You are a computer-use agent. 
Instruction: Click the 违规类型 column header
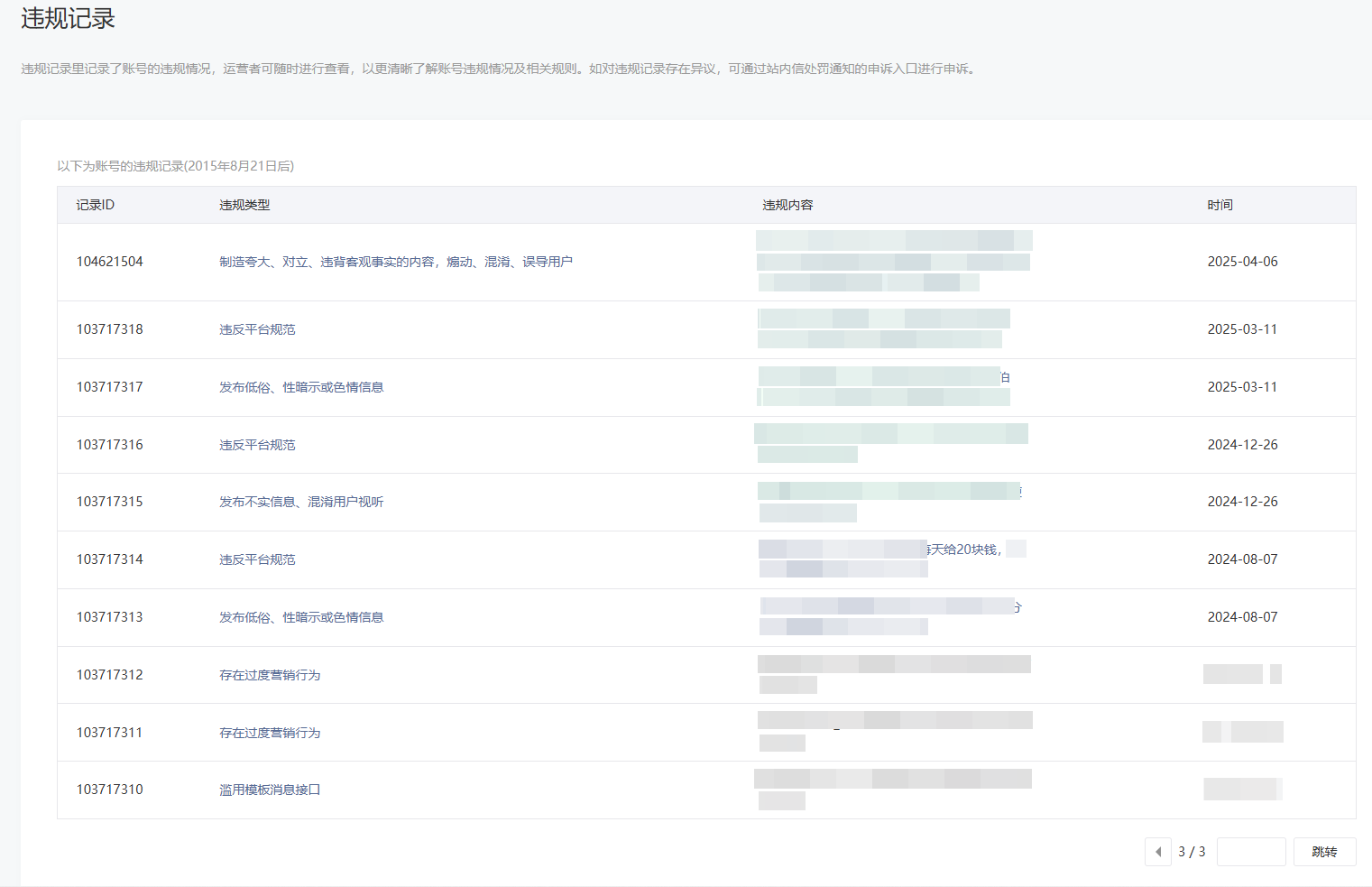tap(244, 205)
